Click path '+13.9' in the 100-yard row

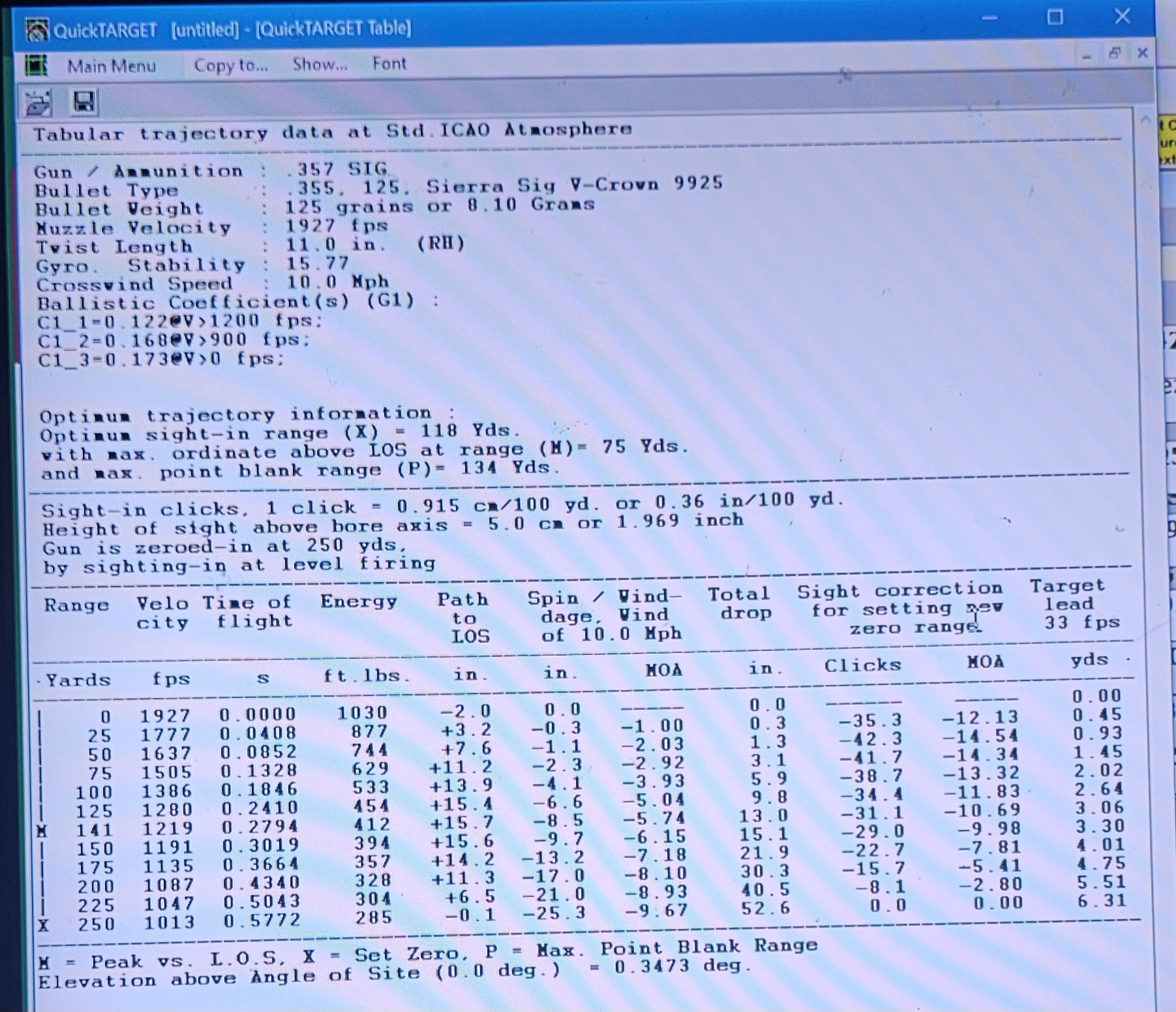(x=460, y=786)
